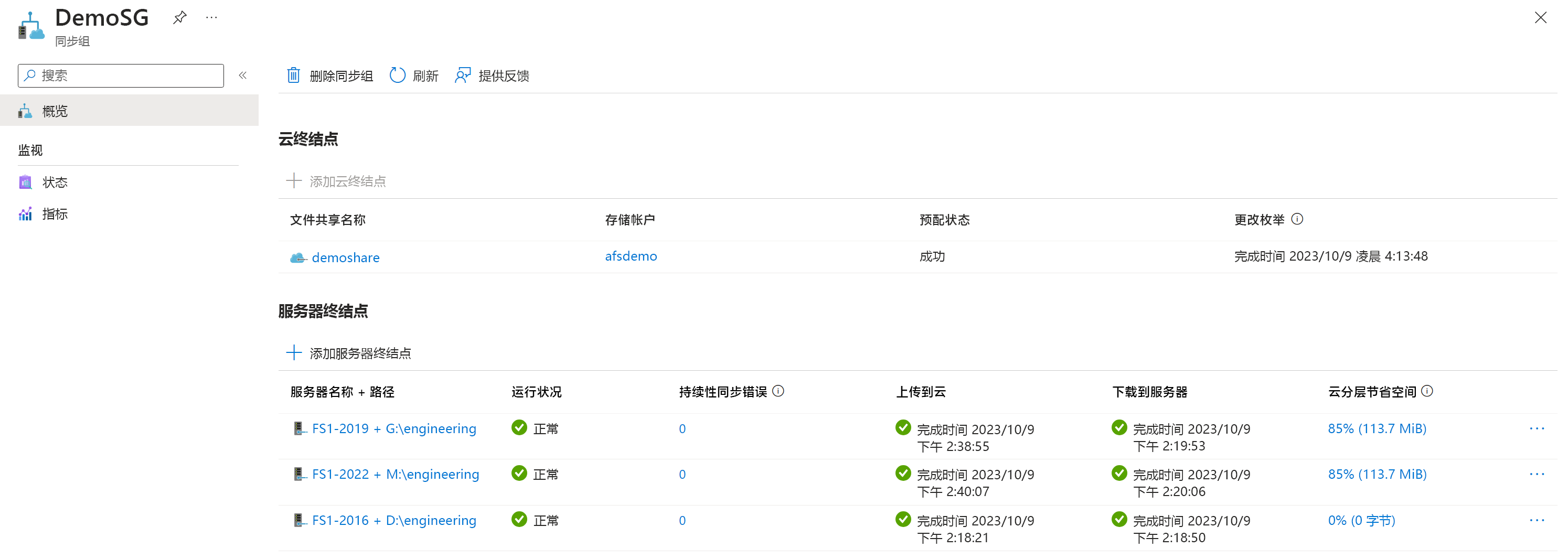Click the health check icon for FS1-2022

[x=519, y=472]
